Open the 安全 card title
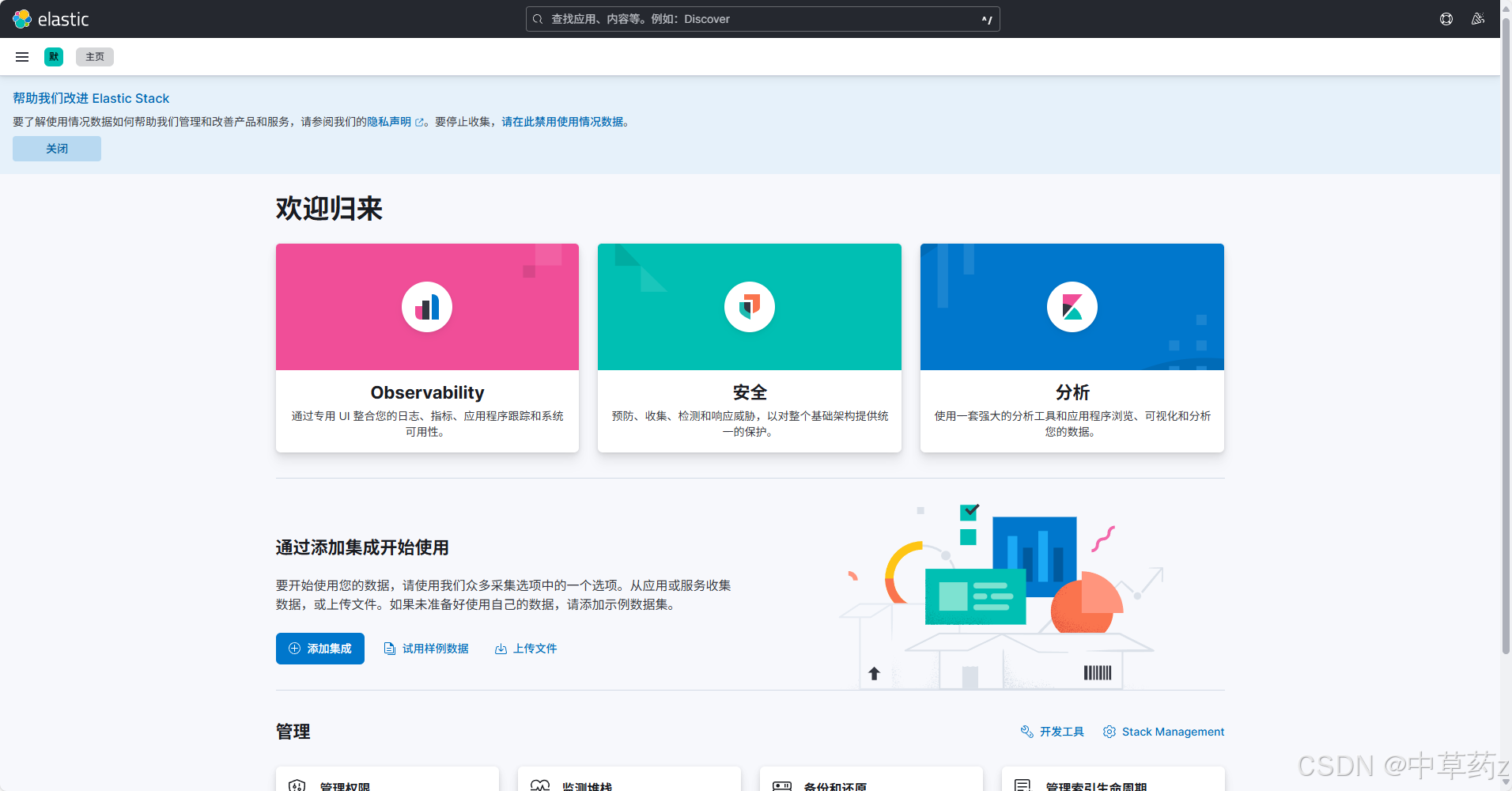 coord(750,392)
